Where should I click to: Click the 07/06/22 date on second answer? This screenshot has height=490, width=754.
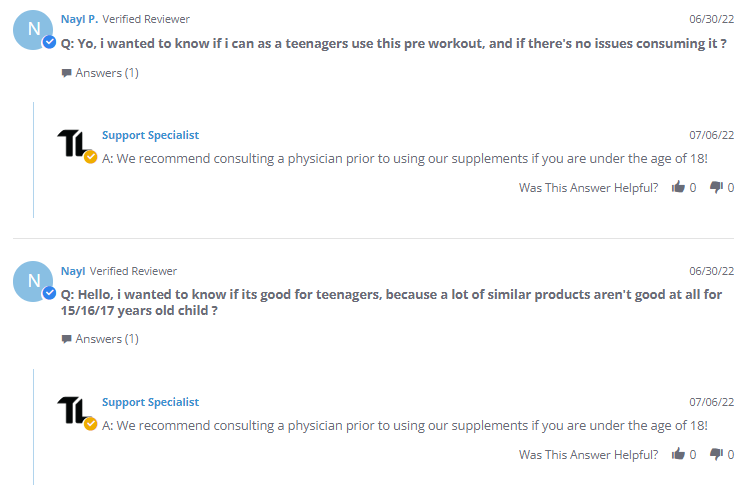tap(711, 402)
